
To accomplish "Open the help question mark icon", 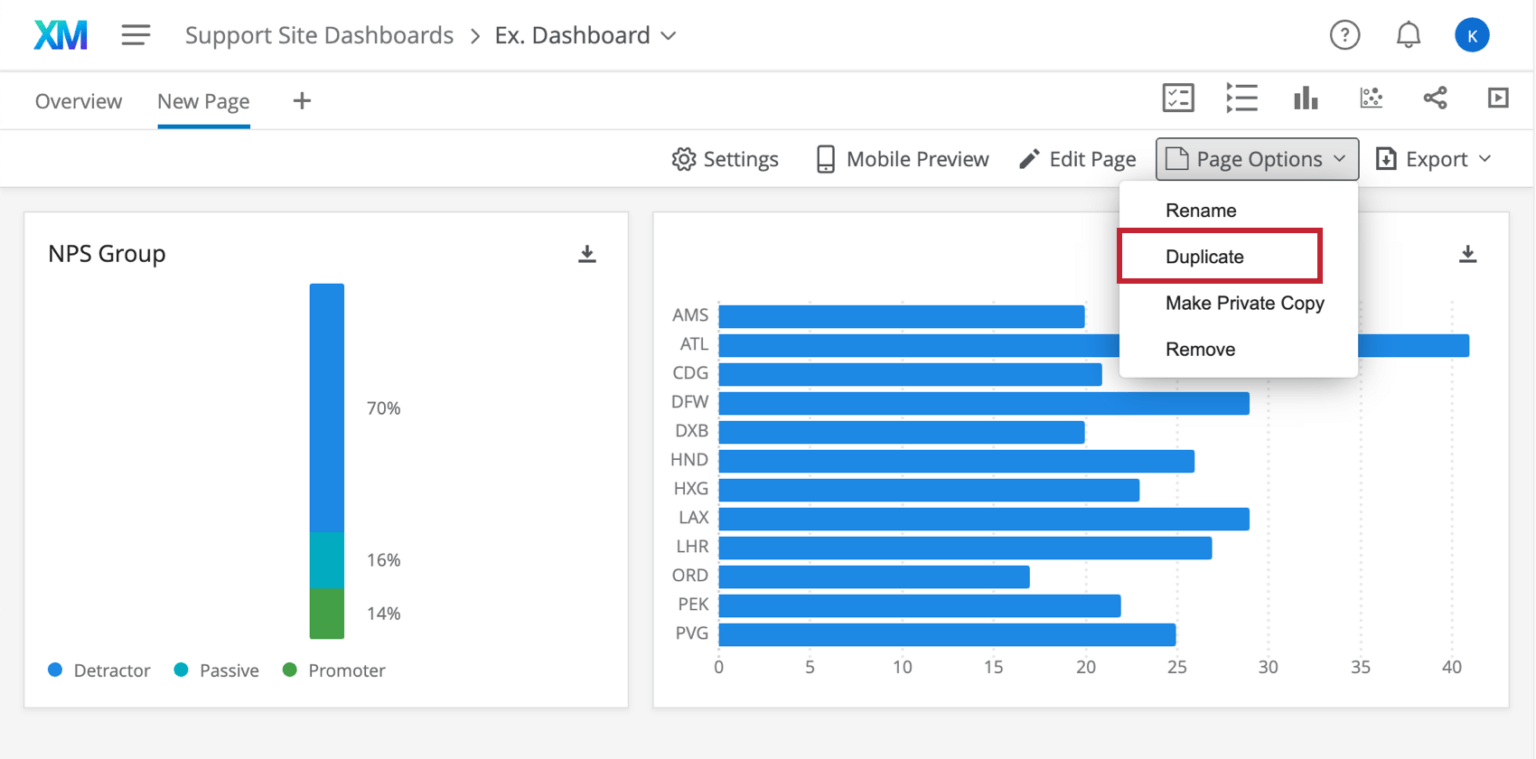I will [1345, 34].
